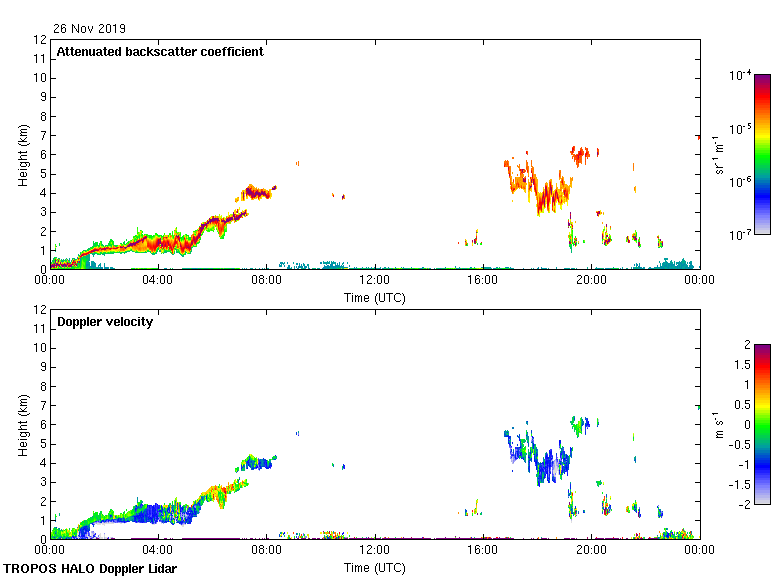Select the 10⁻⁴ label on backscatter color bar
780x580 pixels.
pyautogui.click(x=740, y=76)
